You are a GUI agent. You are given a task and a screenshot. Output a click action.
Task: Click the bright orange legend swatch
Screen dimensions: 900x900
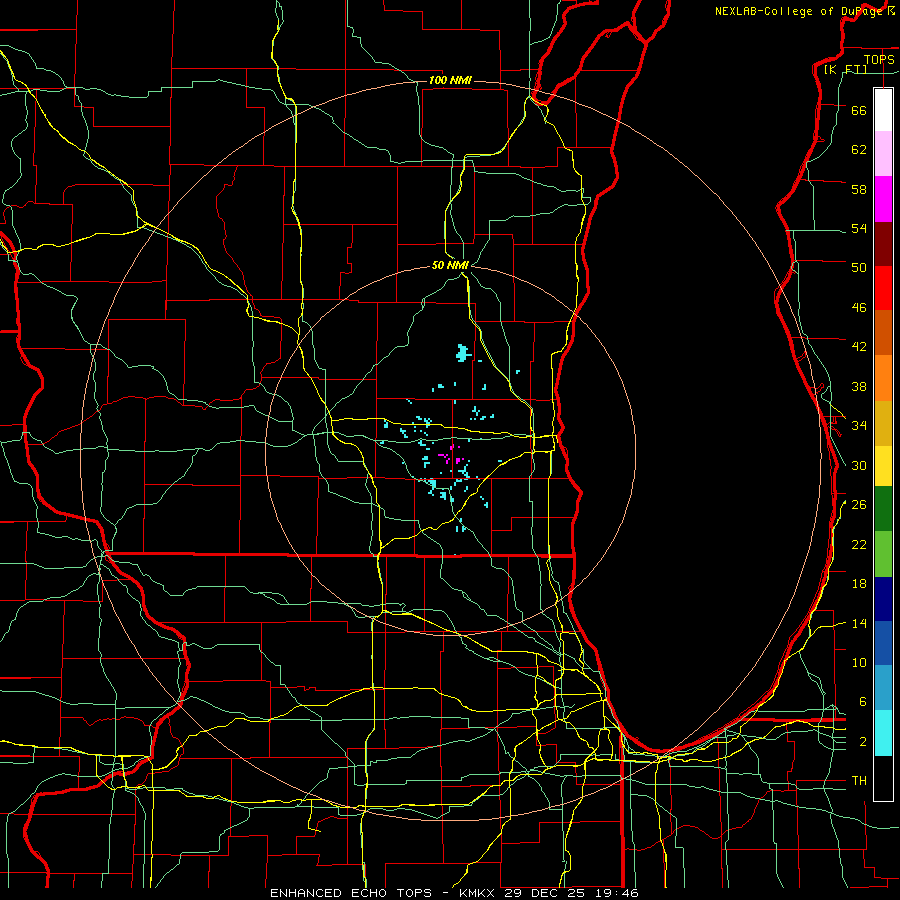coord(883,378)
